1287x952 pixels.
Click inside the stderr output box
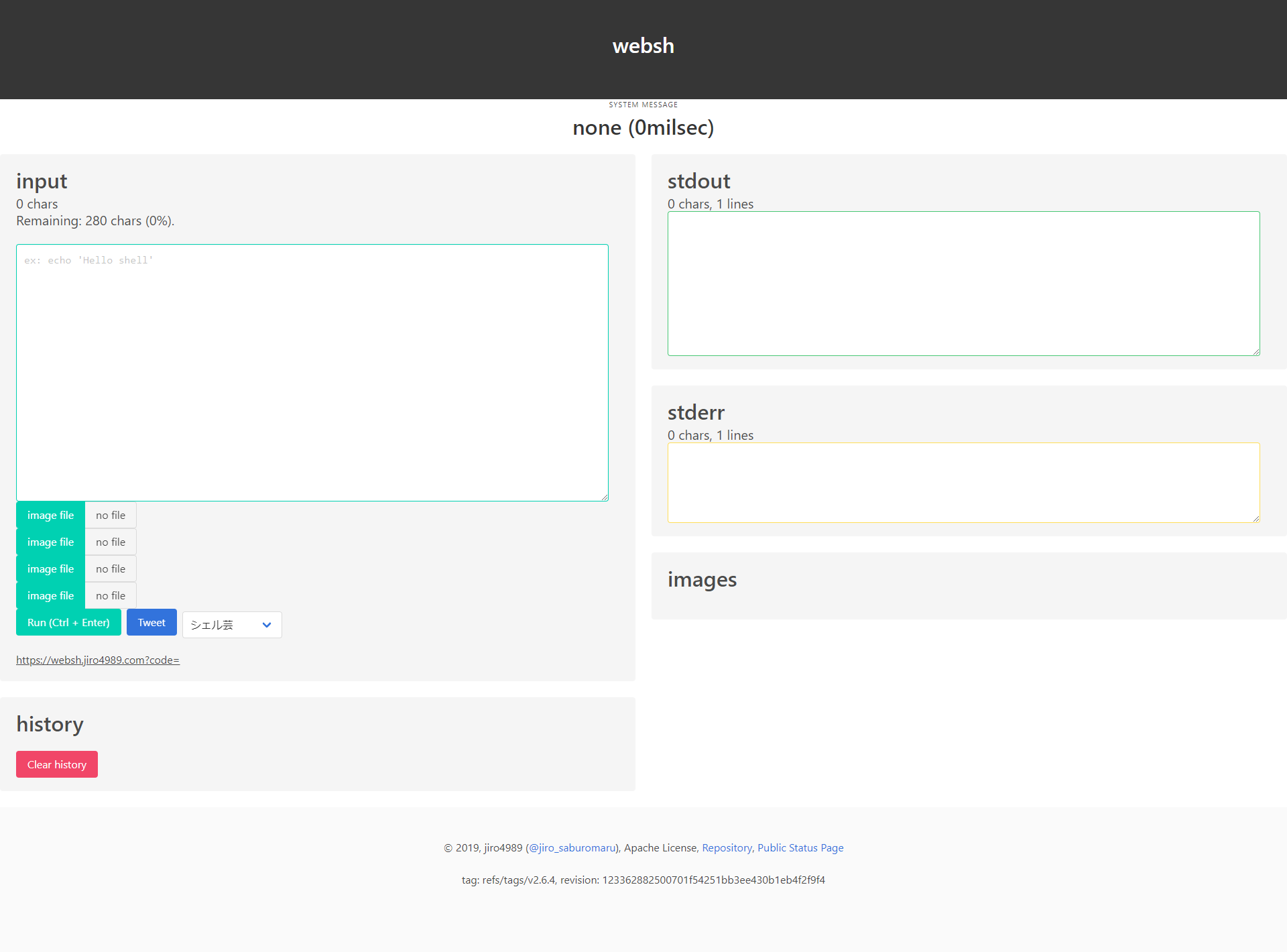[963, 482]
